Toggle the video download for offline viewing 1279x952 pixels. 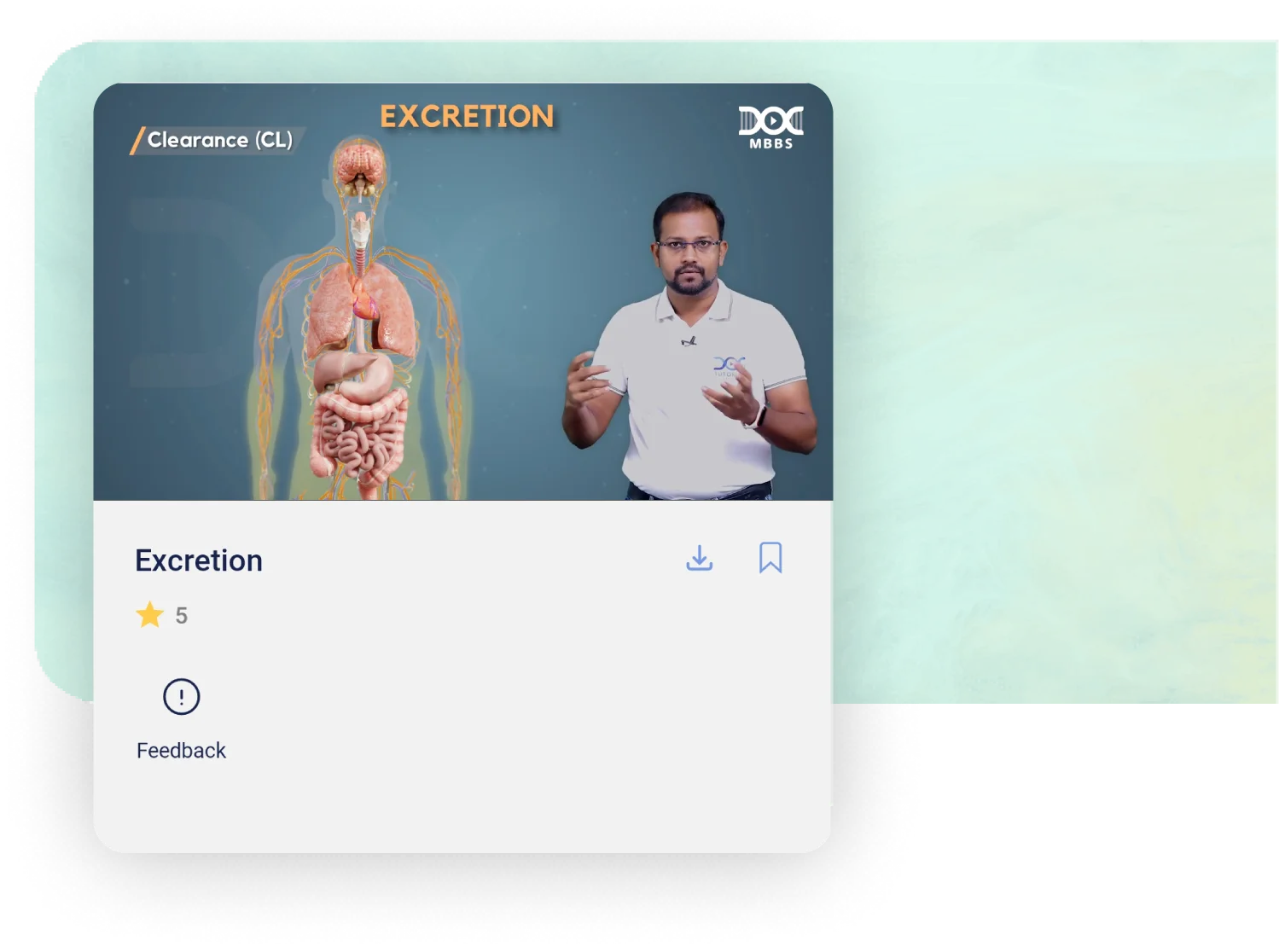(x=700, y=558)
